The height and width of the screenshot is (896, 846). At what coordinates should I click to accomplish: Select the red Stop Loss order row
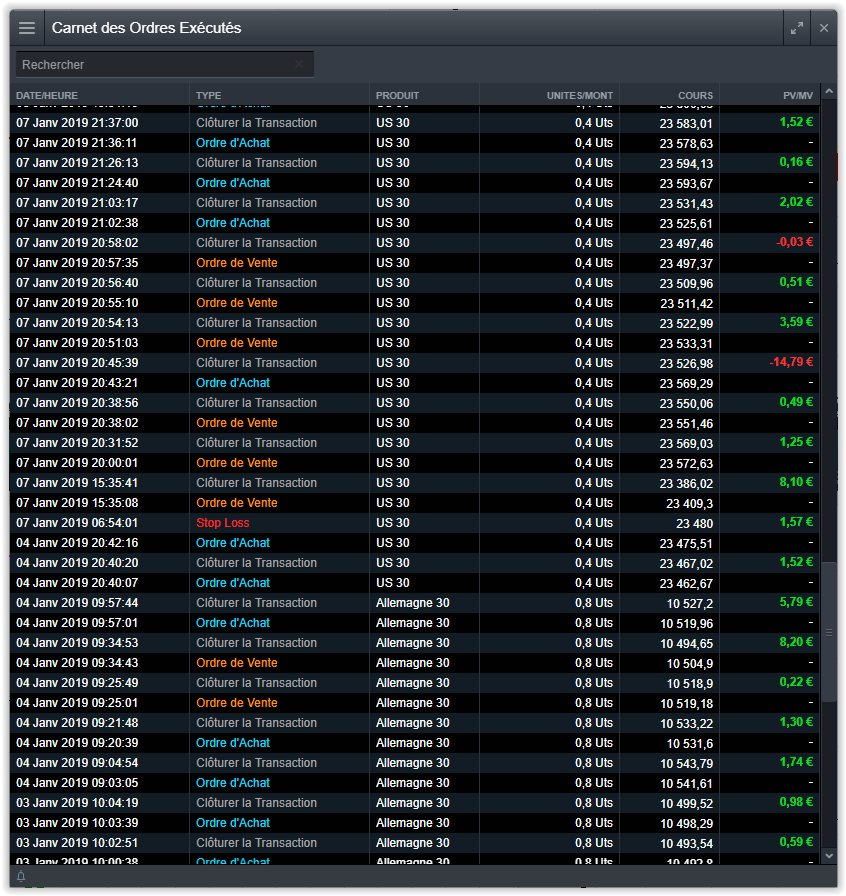(x=223, y=523)
